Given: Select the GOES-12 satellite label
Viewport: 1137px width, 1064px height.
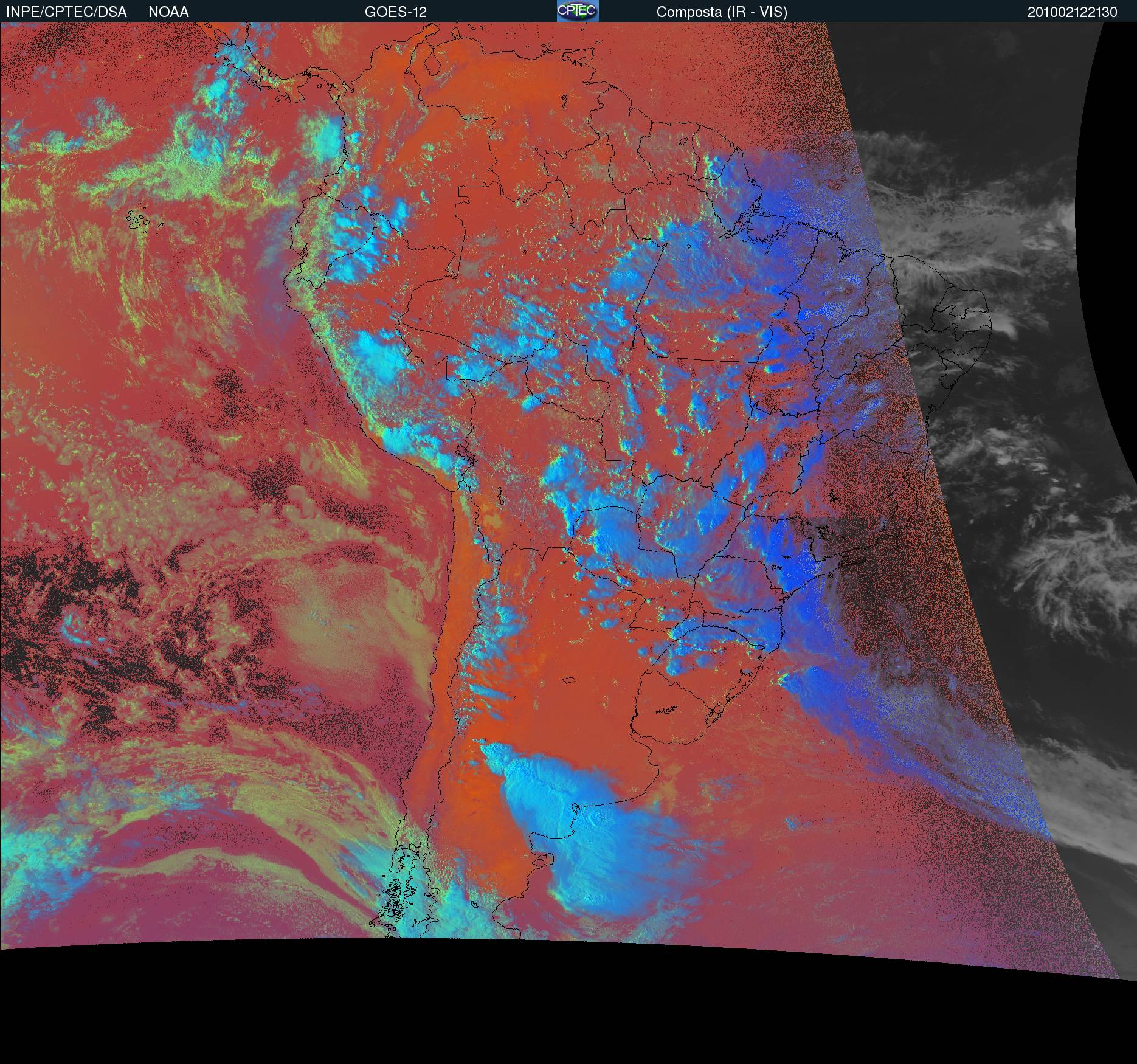Looking at the screenshot, I should (x=396, y=12).
